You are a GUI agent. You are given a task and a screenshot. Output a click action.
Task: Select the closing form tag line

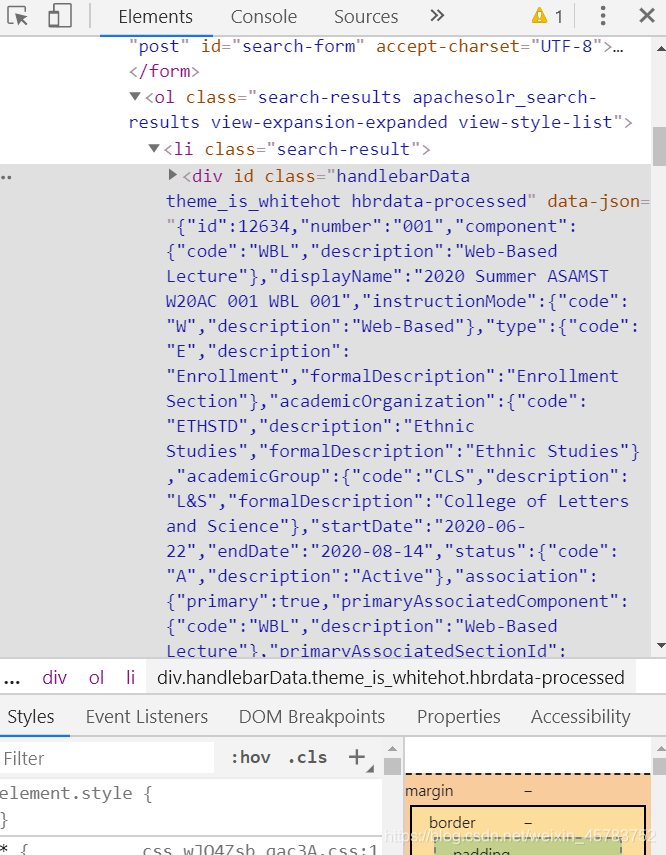(164, 71)
